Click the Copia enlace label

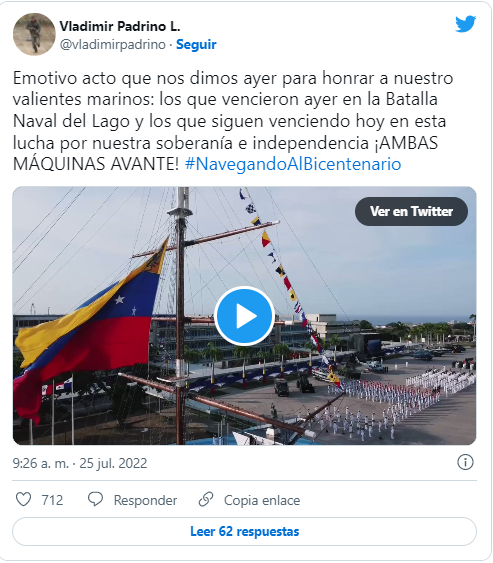(x=262, y=500)
